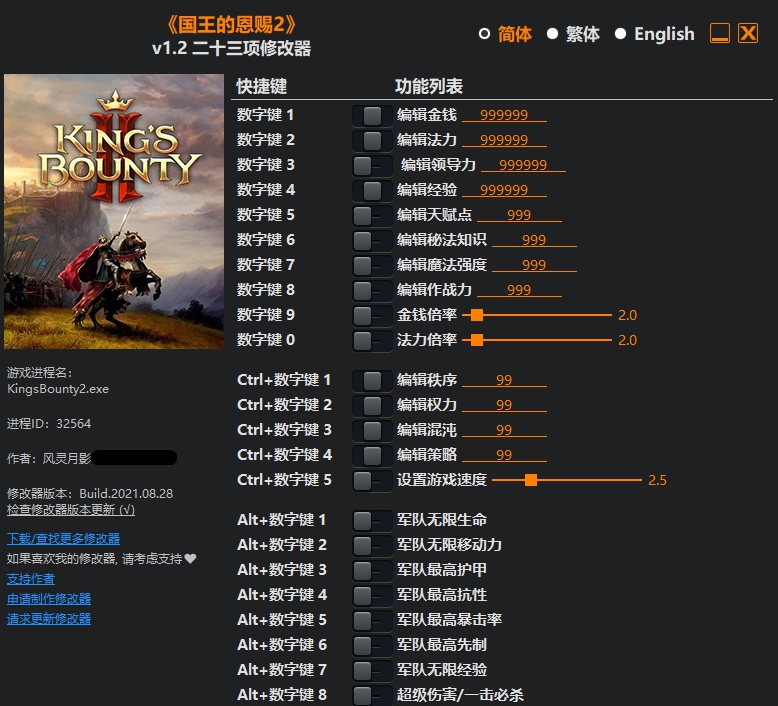Image resolution: width=778 pixels, height=706 pixels.
Task: Enable the 设置游戏速度 toggle
Action: coord(372,481)
